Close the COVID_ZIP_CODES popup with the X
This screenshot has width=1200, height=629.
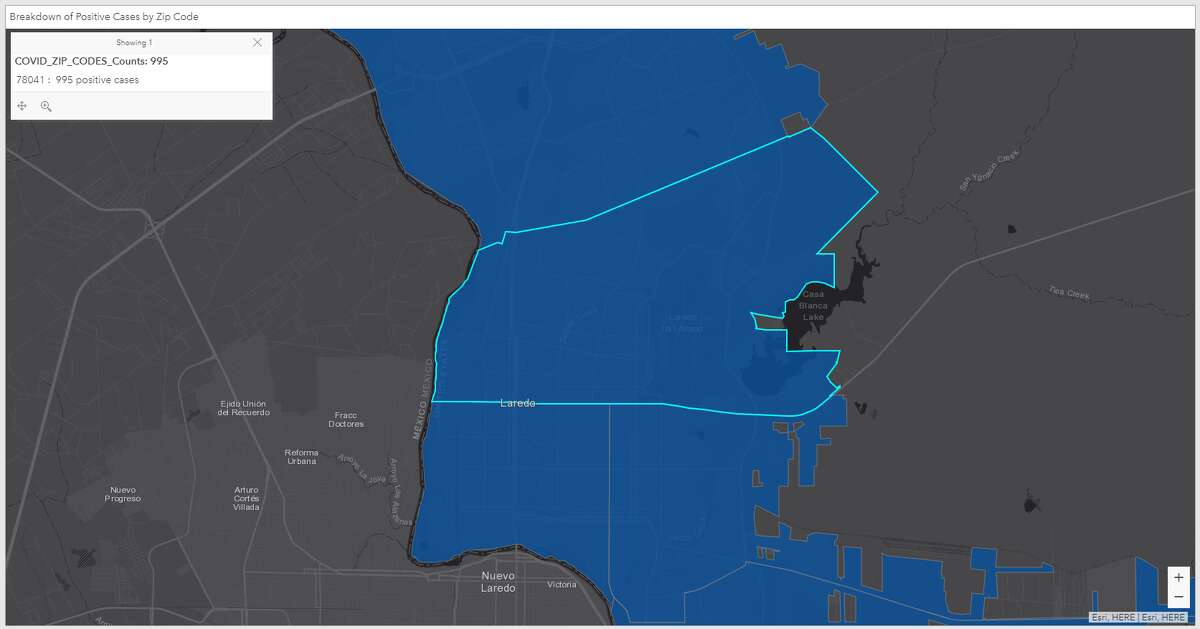coord(257,42)
